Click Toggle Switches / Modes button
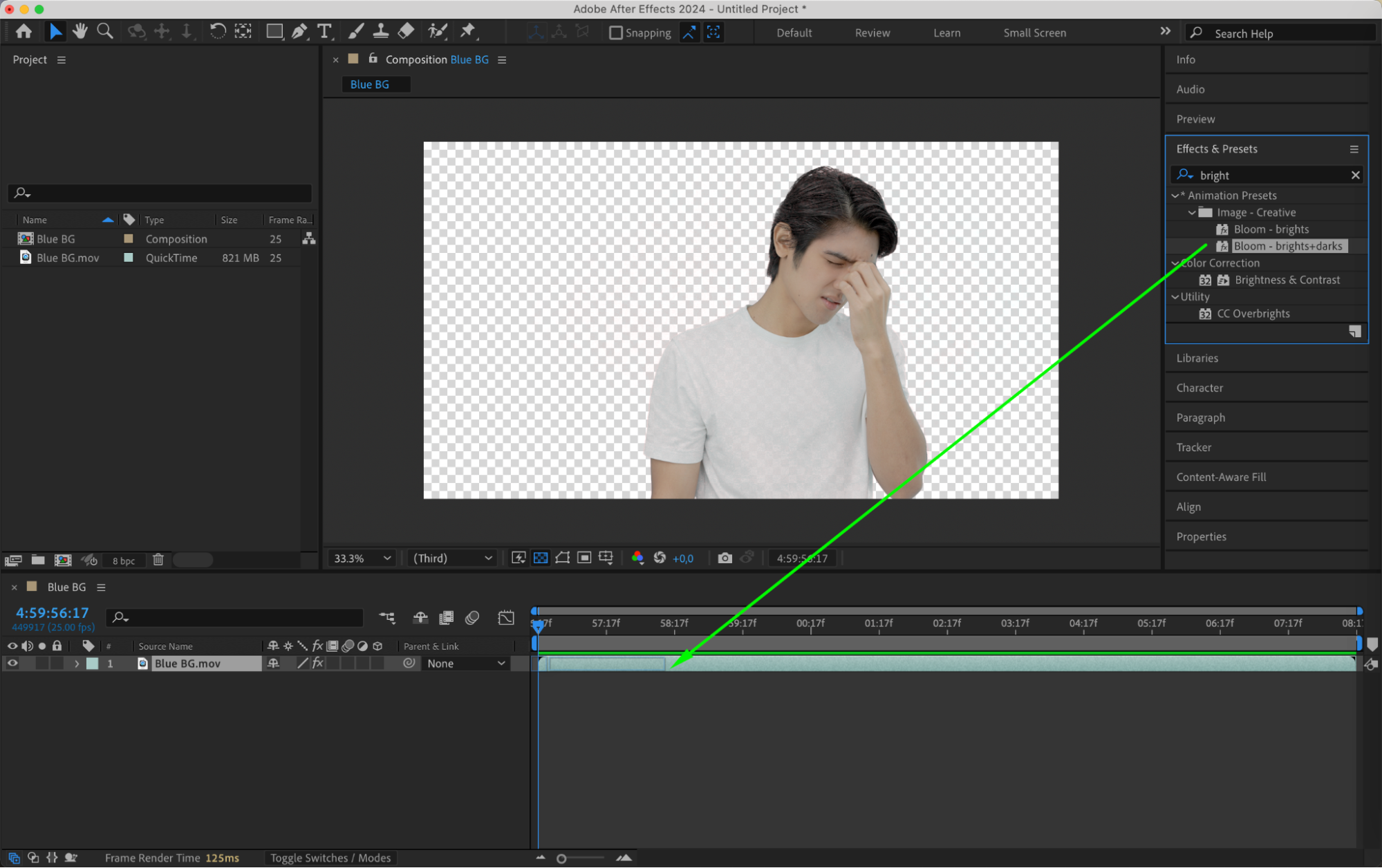The image size is (1382, 868). tap(330, 858)
